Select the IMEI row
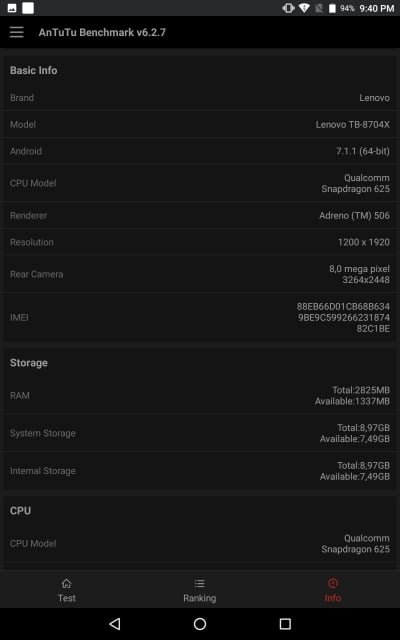 (x=200, y=318)
